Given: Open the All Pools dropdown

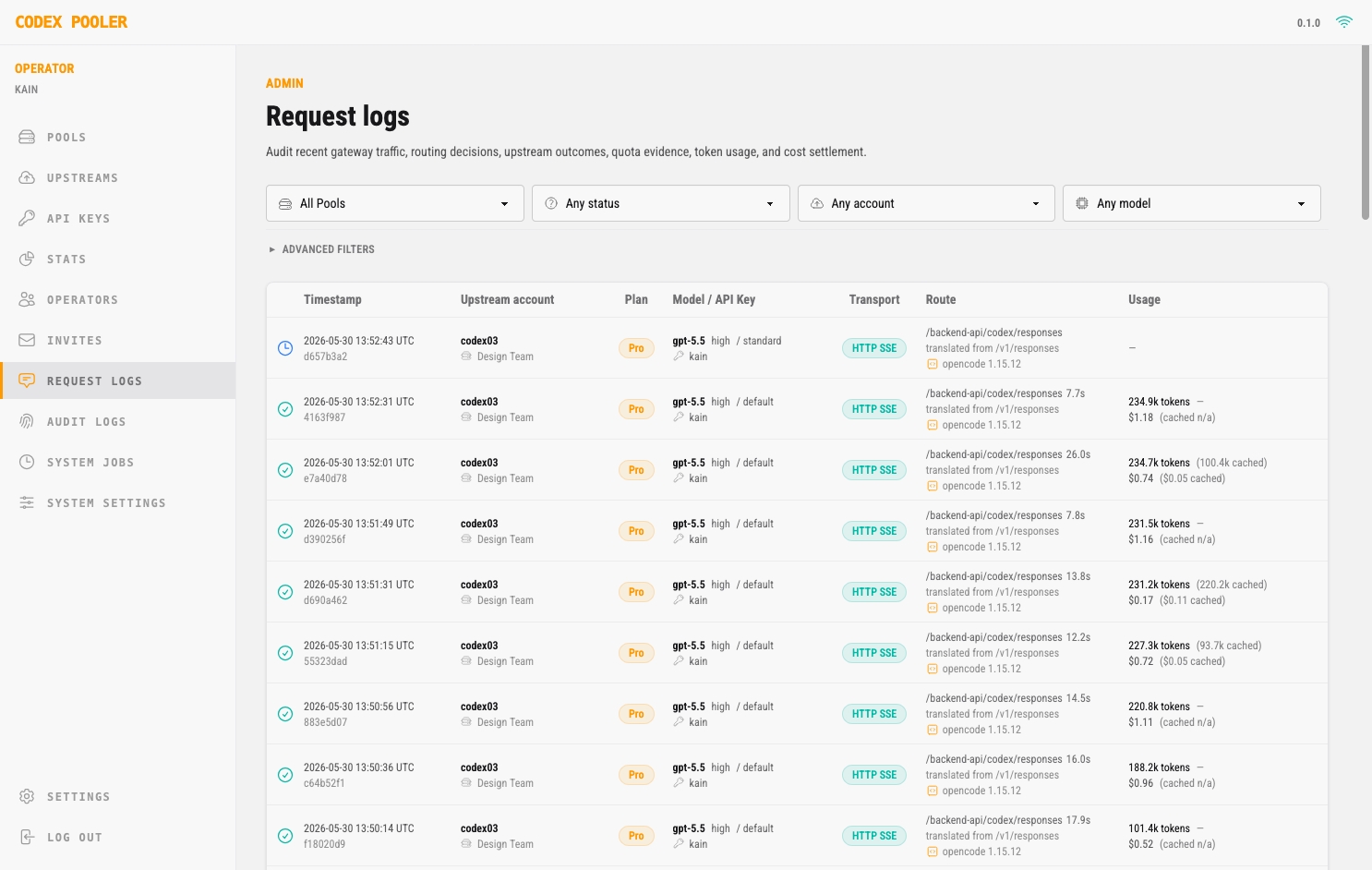Looking at the screenshot, I should (x=395, y=203).
